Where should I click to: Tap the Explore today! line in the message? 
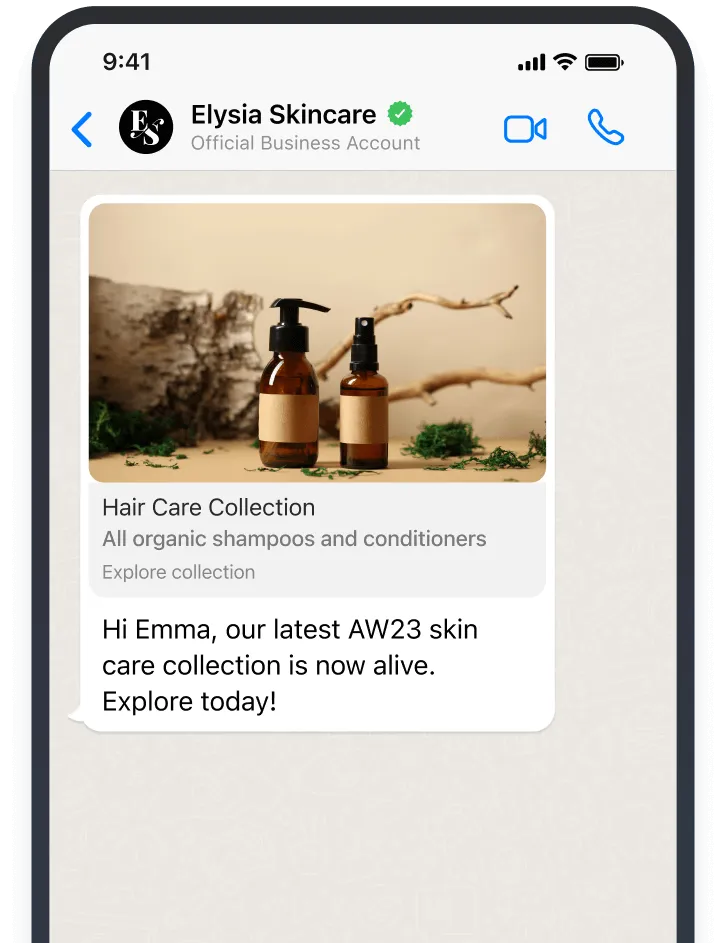[189, 702]
